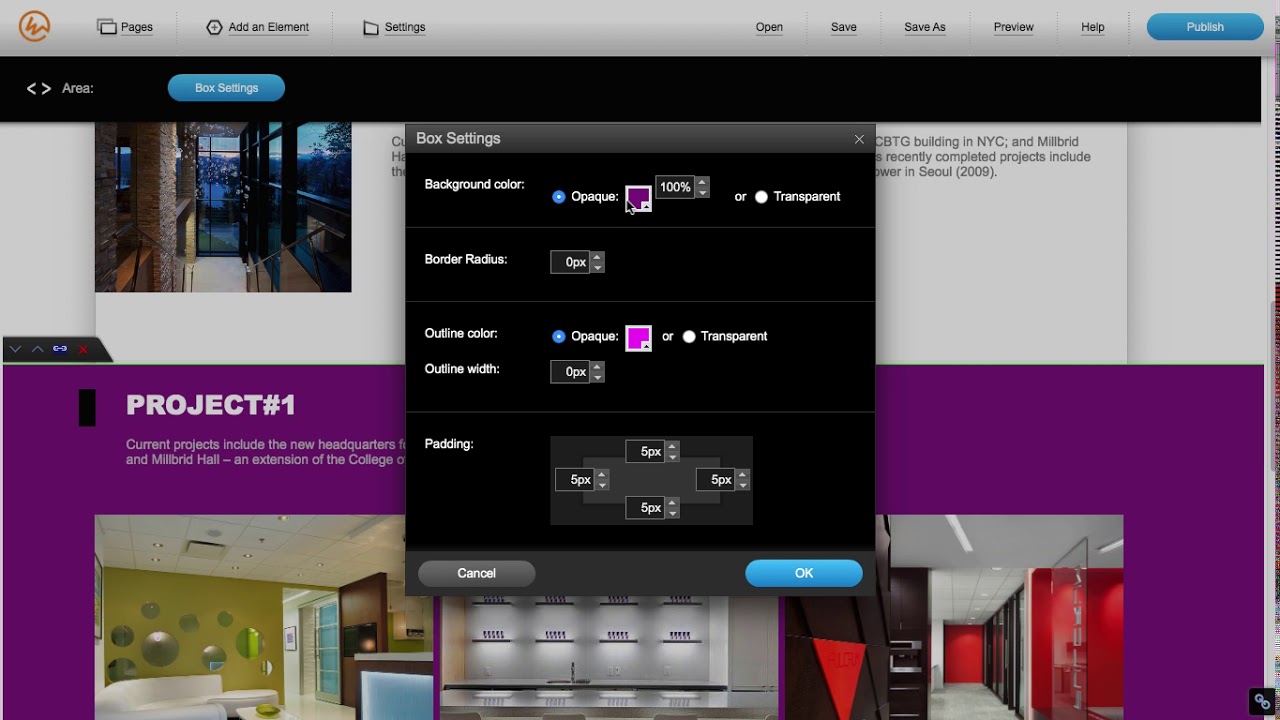
Task: Select Transparent for Background color
Action: (762, 197)
